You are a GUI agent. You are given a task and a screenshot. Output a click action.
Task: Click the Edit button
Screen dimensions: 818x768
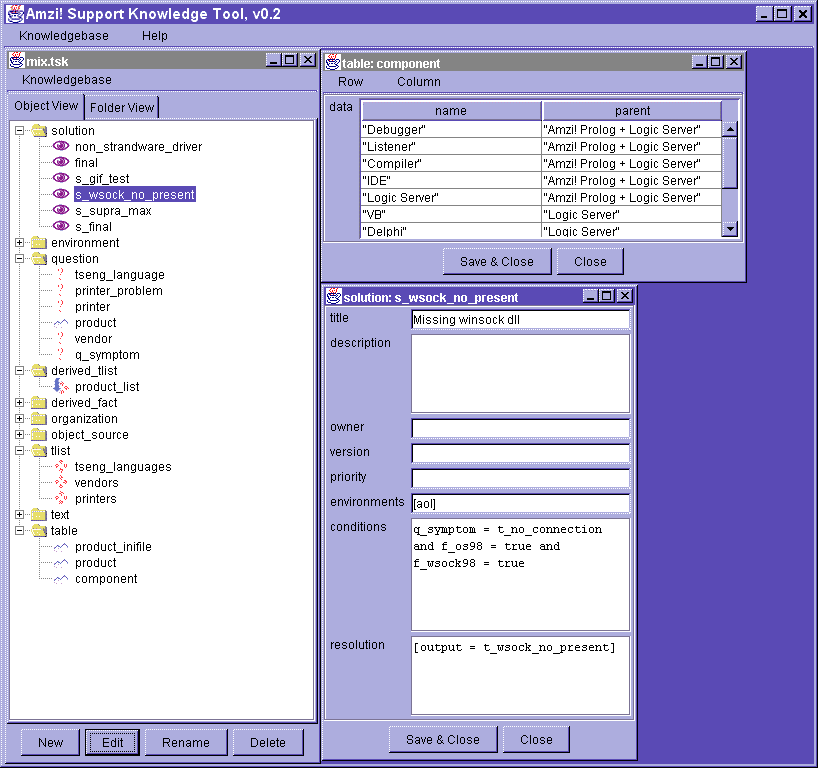click(x=112, y=742)
